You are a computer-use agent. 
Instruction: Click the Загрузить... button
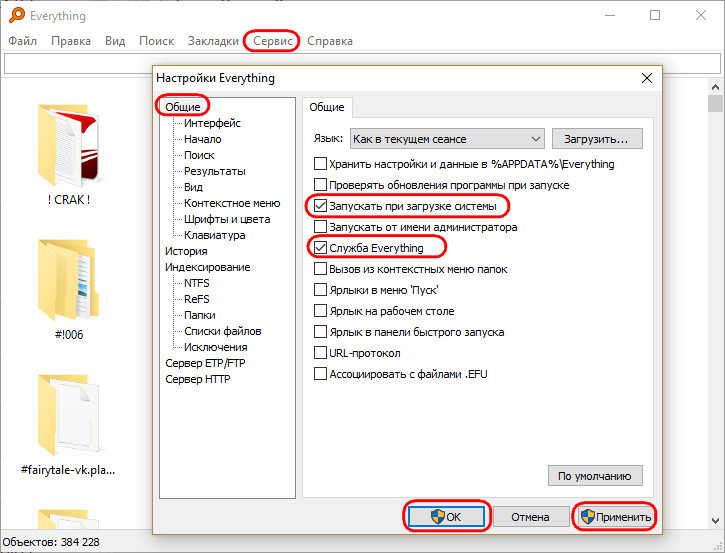(597, 139)
